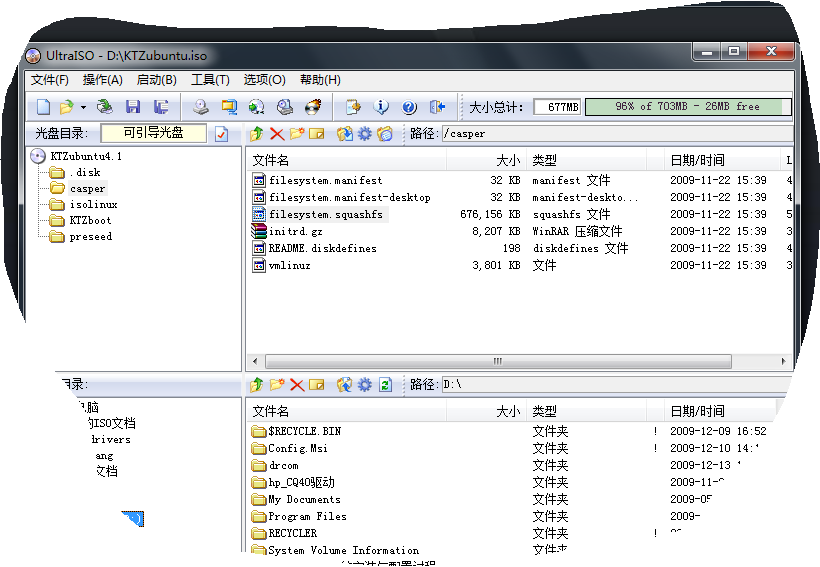820x567 pixels.
Task: Click the Save As icon
Action: click(161, 107)
